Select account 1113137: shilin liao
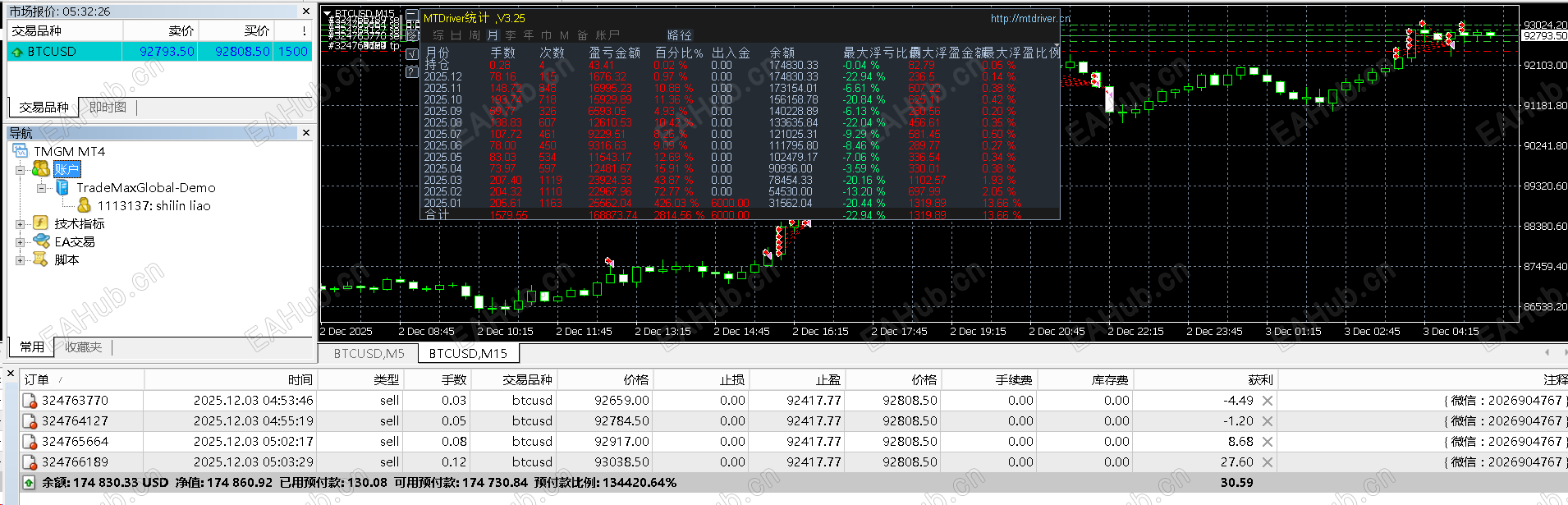Screen dimensions: 1568x505 pos(154,206)
